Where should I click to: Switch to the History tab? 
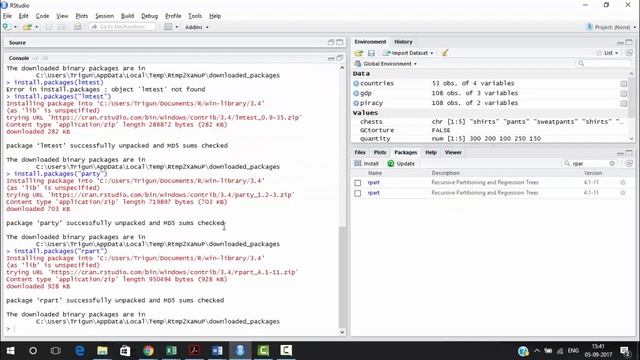pyautogui.click(x=403, y=42)
